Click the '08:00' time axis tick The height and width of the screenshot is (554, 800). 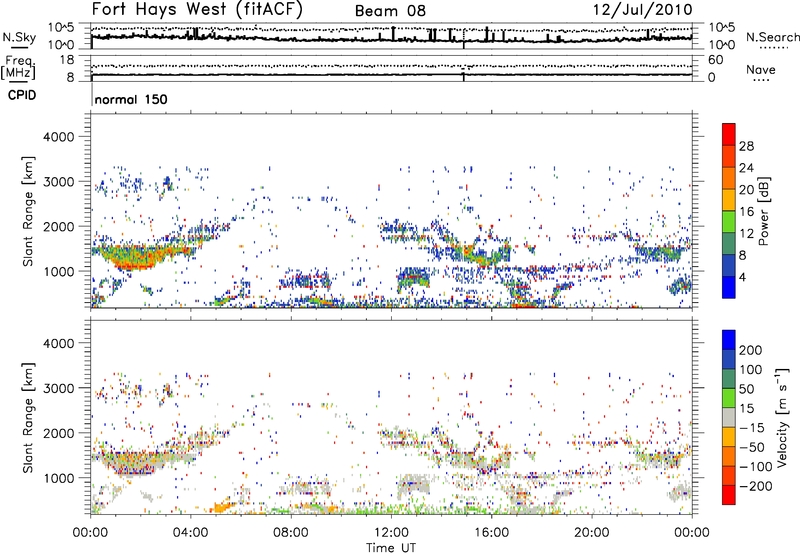click(291, 533)
